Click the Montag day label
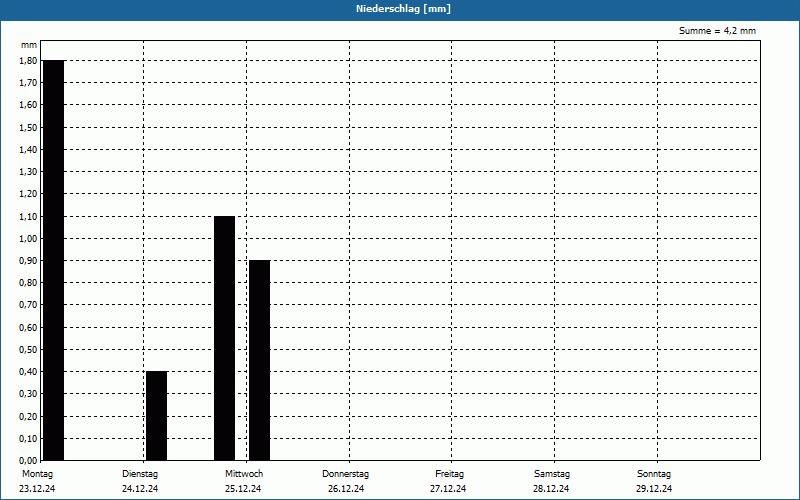The width and height of the screenshot is (800, 500). click(x=37, y=474)
